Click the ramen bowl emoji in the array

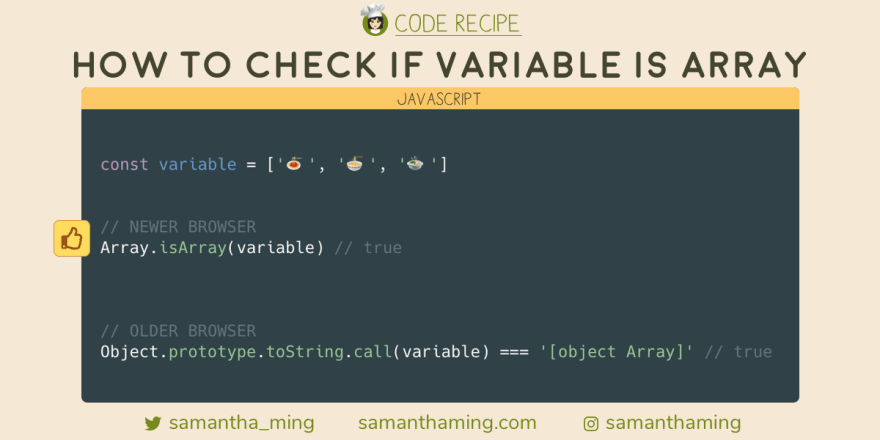[355, 164]
